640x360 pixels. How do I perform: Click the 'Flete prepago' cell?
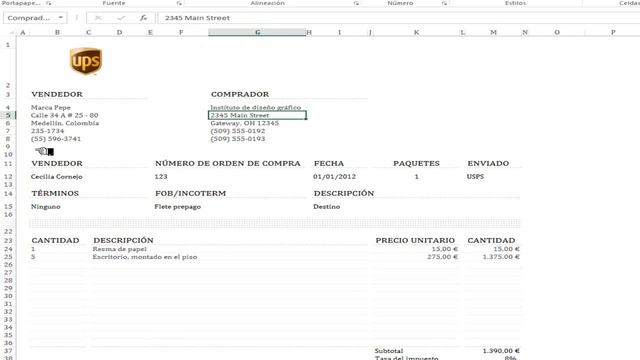(178, 207)
